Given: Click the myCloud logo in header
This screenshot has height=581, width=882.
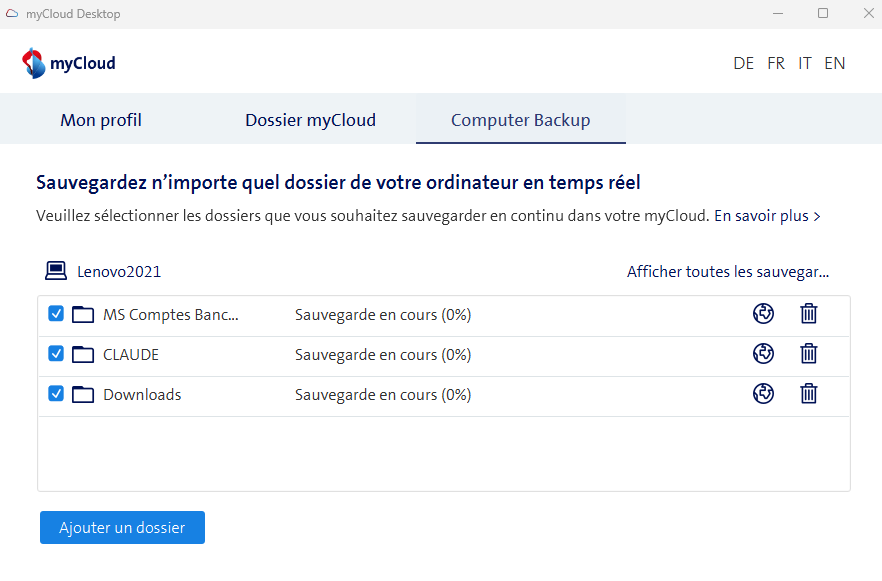Looking at the screenshot, I should click(x=69, y=63).
